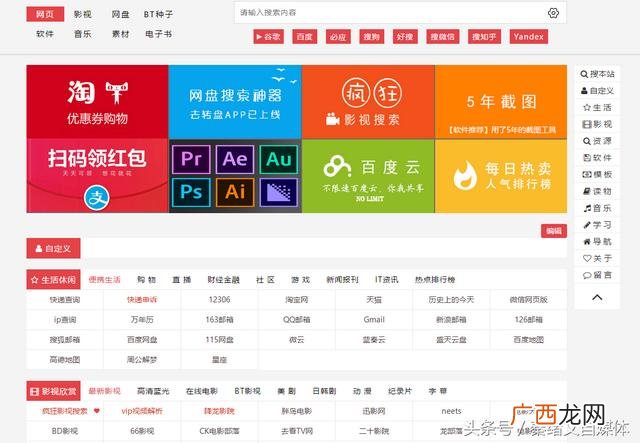Jump to sidebar 导航 item
Viewport: 640px width, 443px height.
597,242
